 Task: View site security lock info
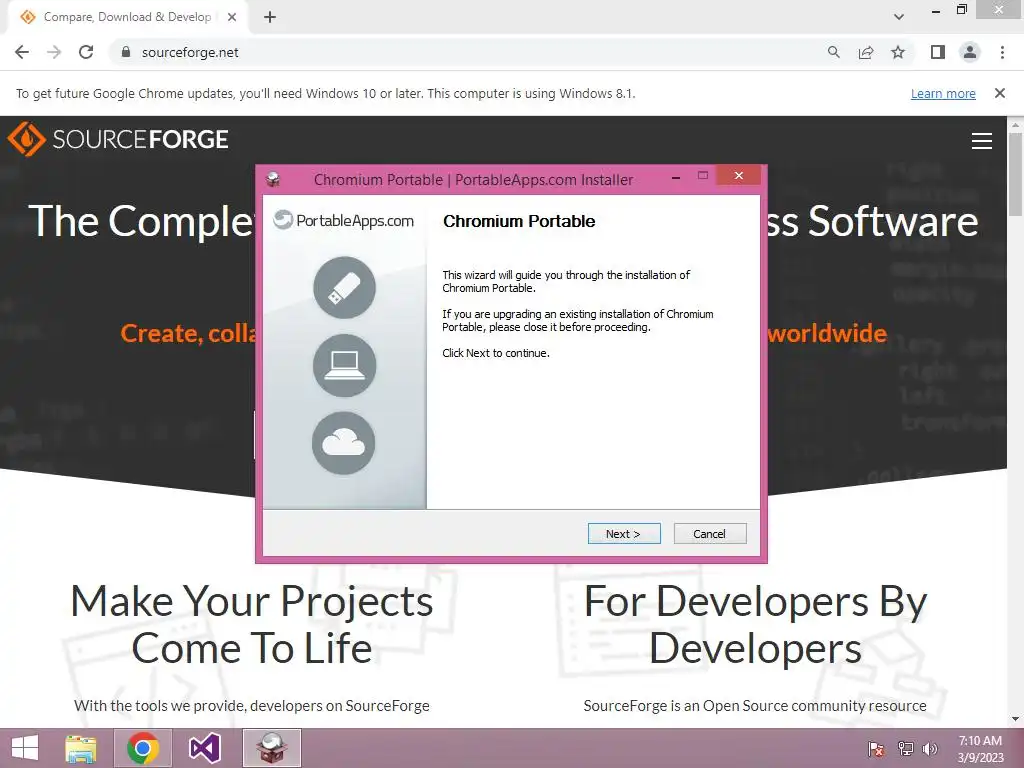(125, 52)
